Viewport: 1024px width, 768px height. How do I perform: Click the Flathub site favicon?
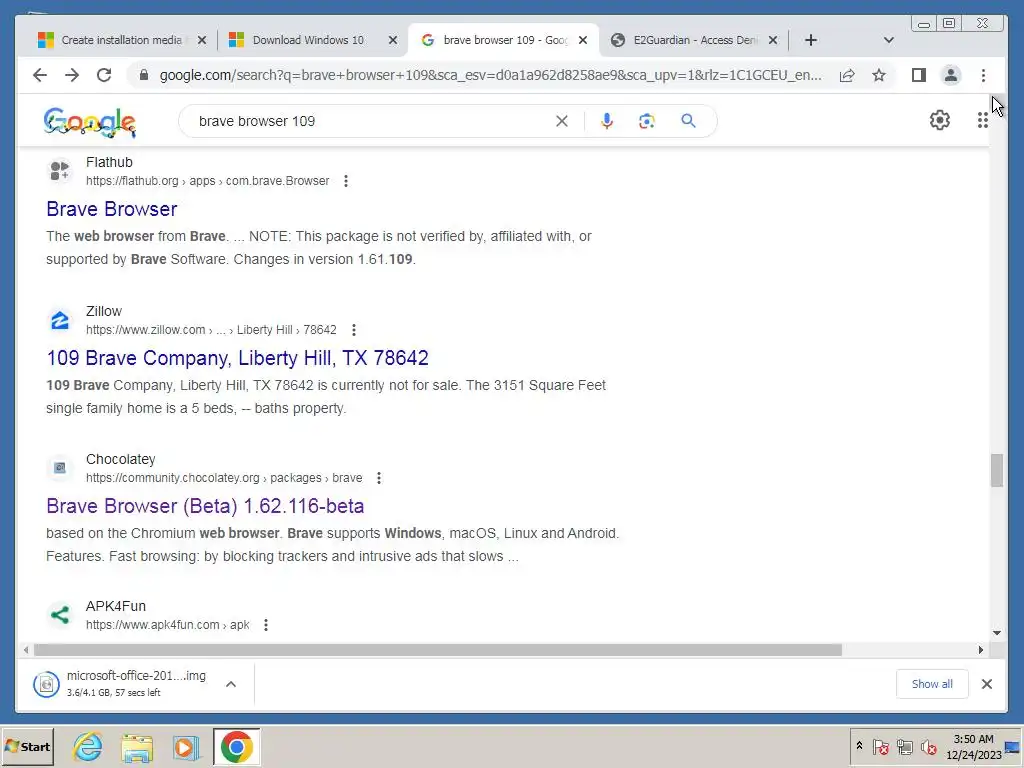(x=59, y=171)
